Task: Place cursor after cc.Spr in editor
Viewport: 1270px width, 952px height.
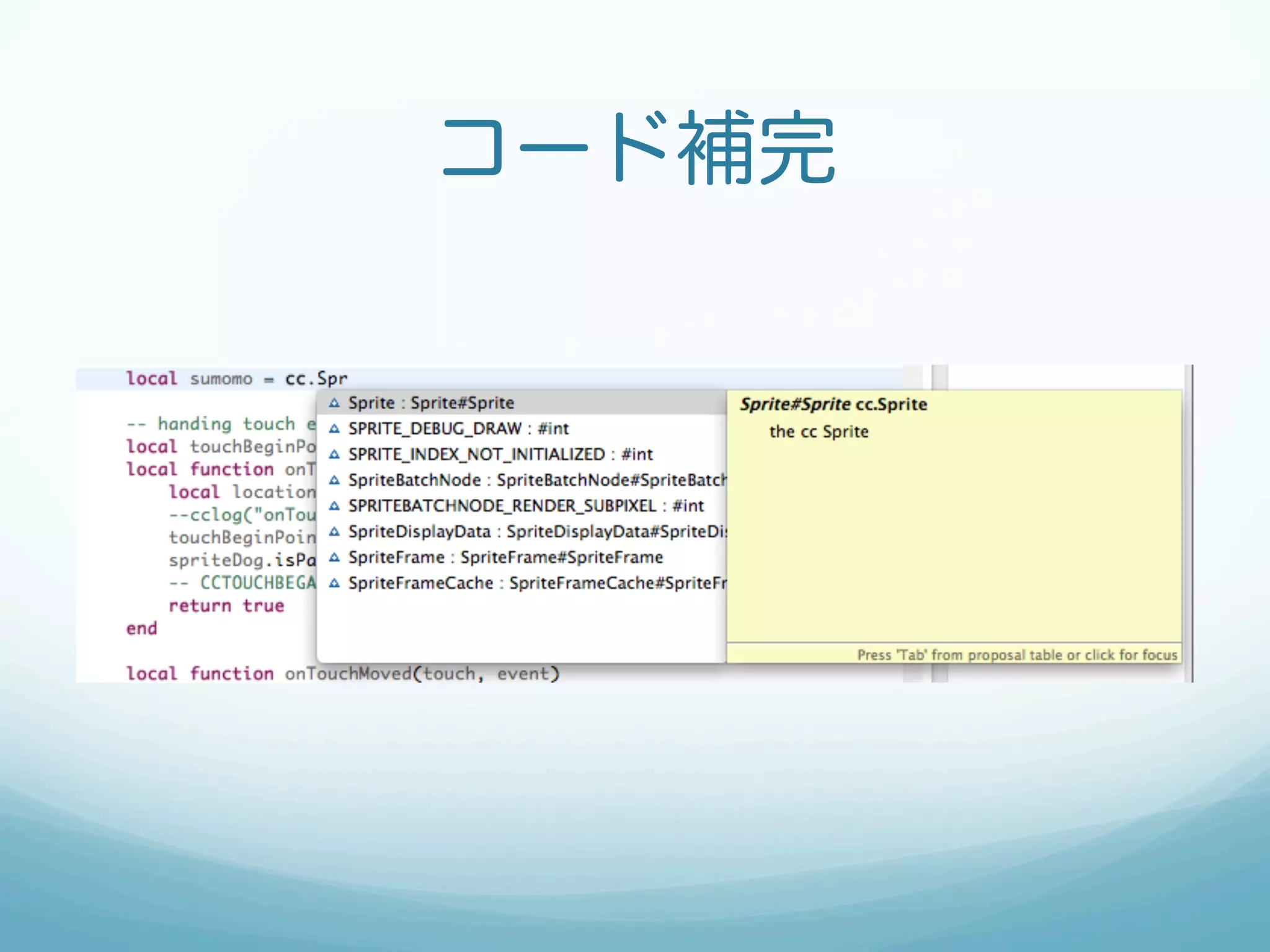Action: [x=349, y=379]
